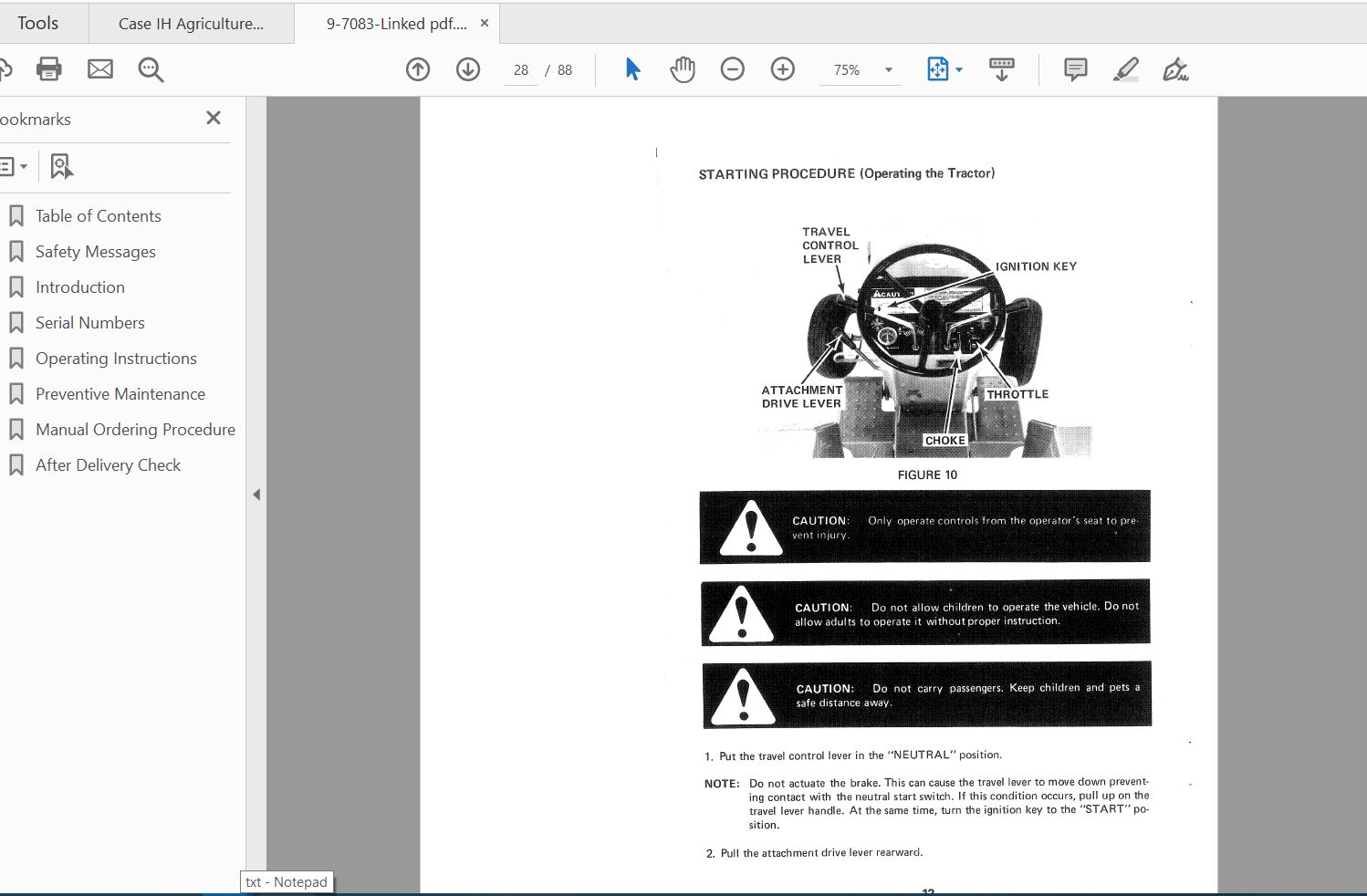Switch to the Tools tab
The width and height of the screenshot is (1367, 896).
37,22
